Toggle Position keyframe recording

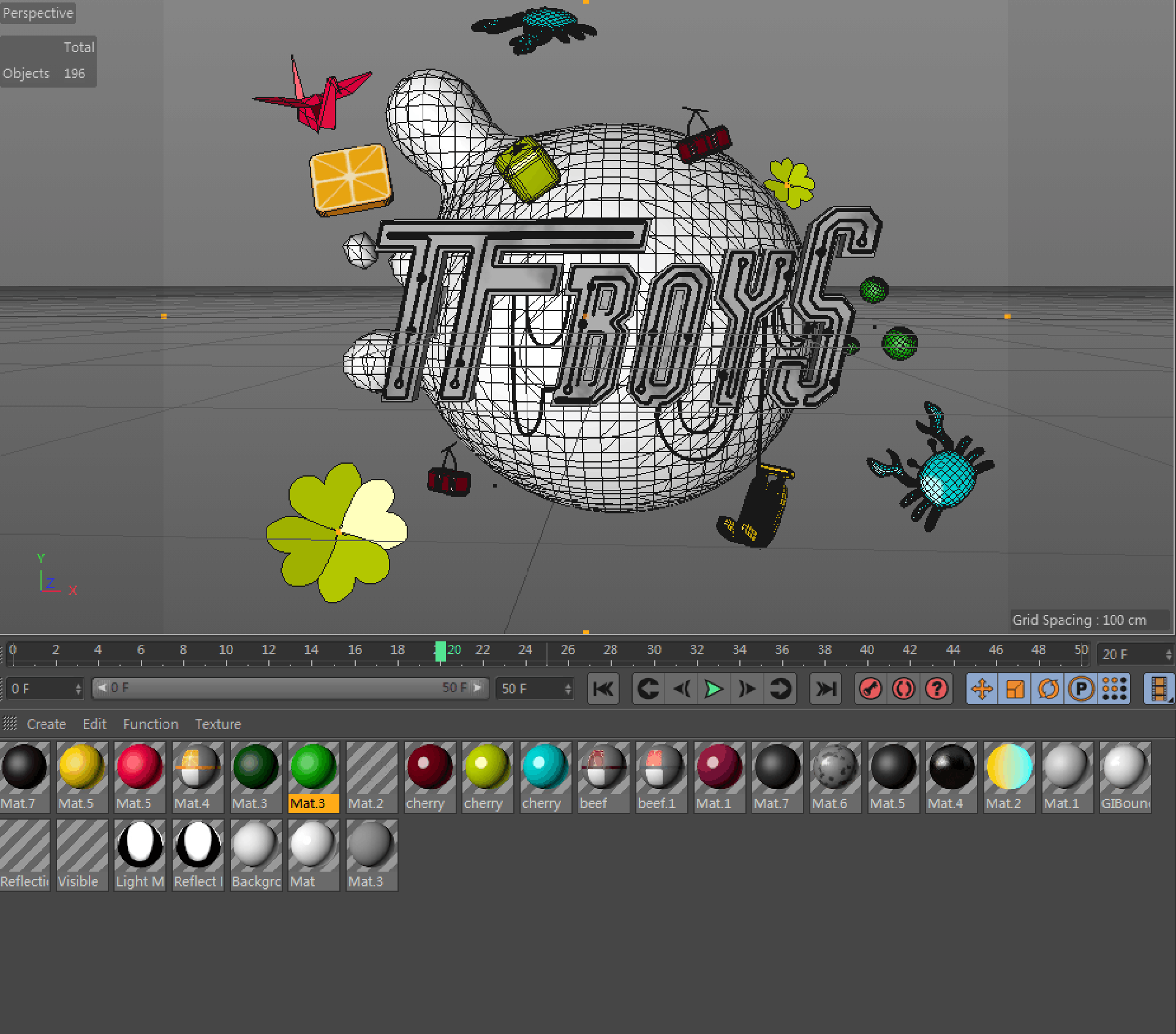pyautogui.click(x=982, y=689)
